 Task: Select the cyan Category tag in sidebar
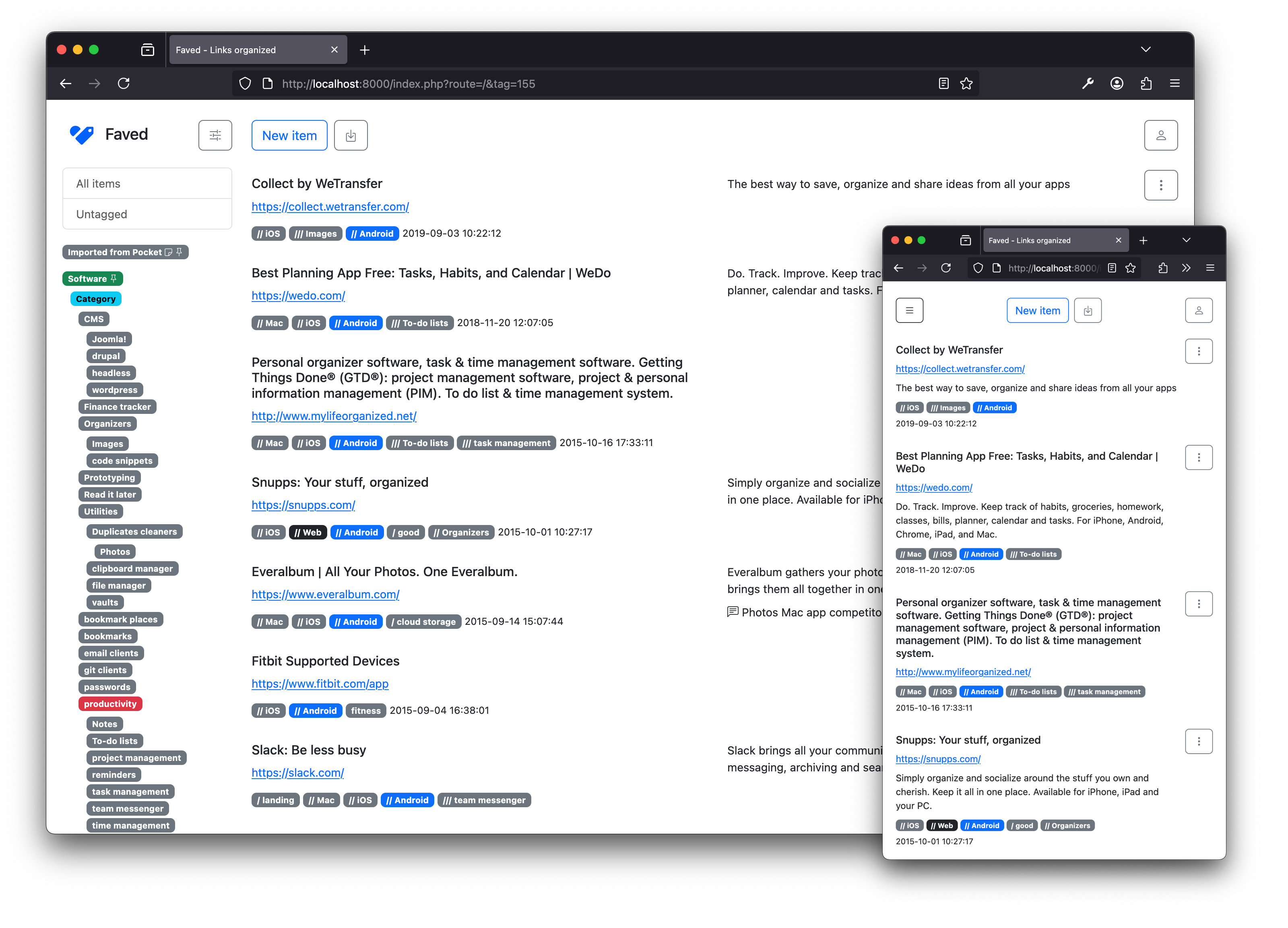[95, 299]
